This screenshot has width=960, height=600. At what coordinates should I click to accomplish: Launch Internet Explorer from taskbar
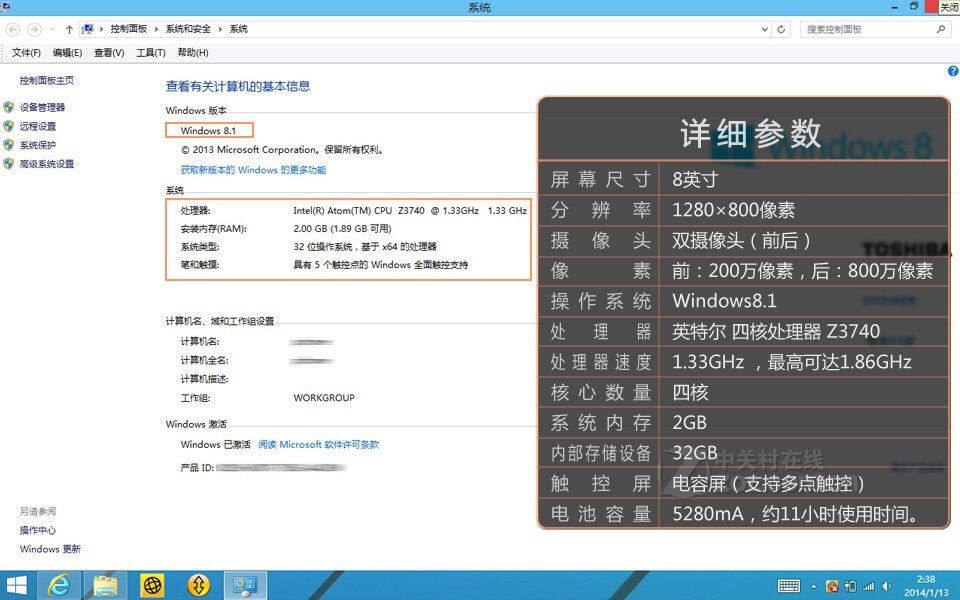coord(58,586)
